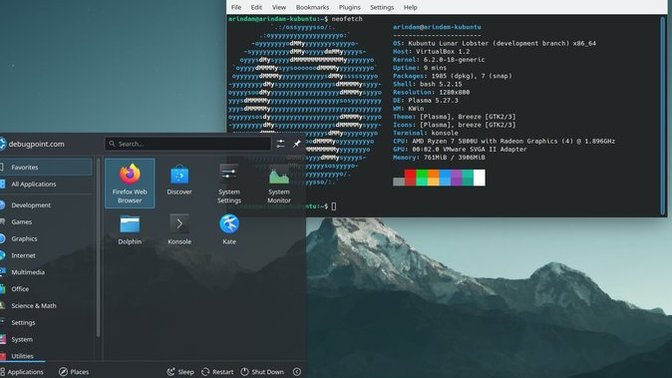This screenshot has width=672, height=378.
Task: Click the debugpoint.com user avatar
Action: (x=2, y=144)
